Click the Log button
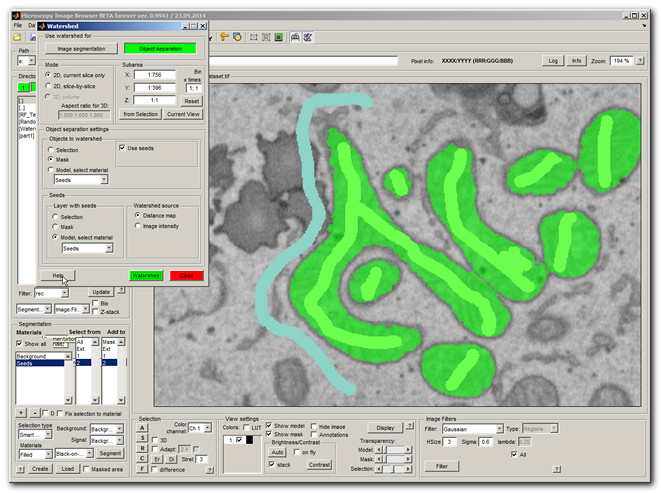This screenshot has width=661, height=493. pyautogui.click(x=553, y=61)
